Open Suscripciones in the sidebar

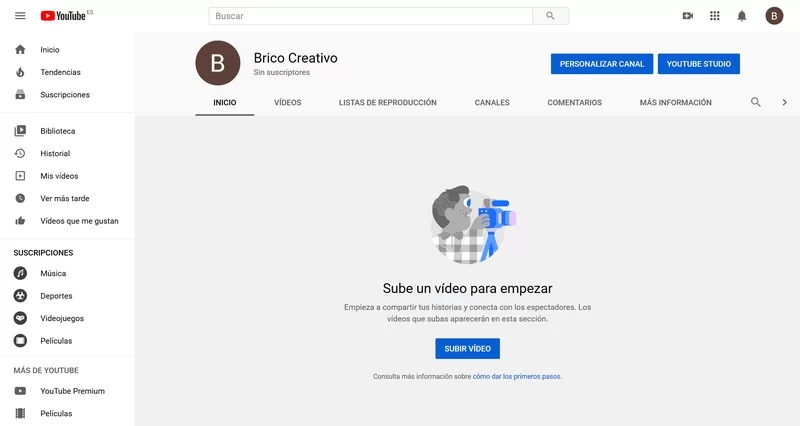(67, 94)
